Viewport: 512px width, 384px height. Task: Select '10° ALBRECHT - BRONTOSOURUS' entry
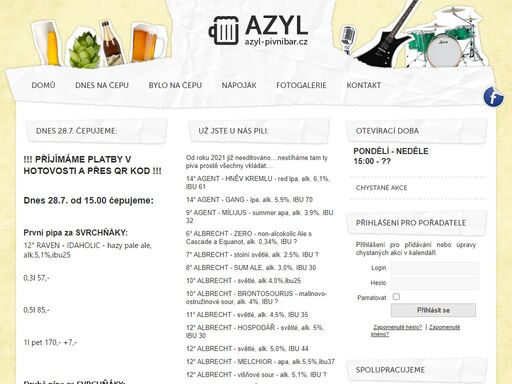pyautogui.click(x=257, y=298)
